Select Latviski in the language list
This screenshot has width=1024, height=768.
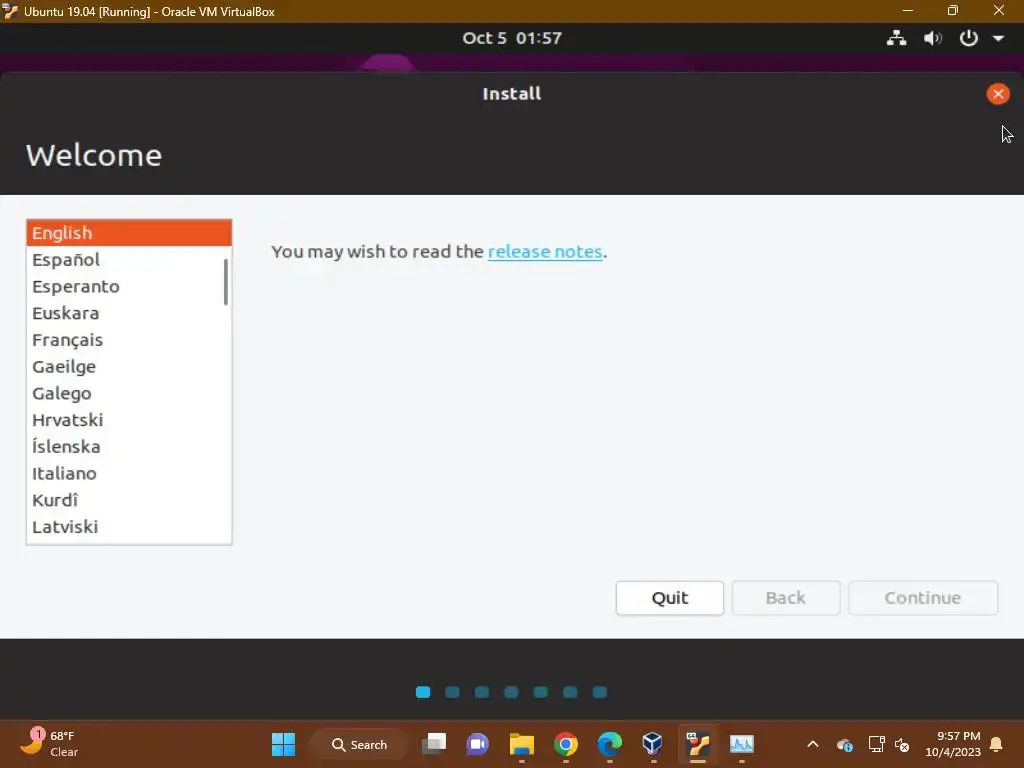129,527
